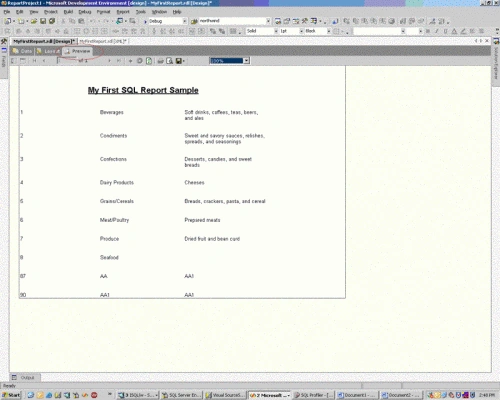Viewport: 500px width, 400px height.
Task: Click the Stop rendering icon
Action: coord(140,61)
